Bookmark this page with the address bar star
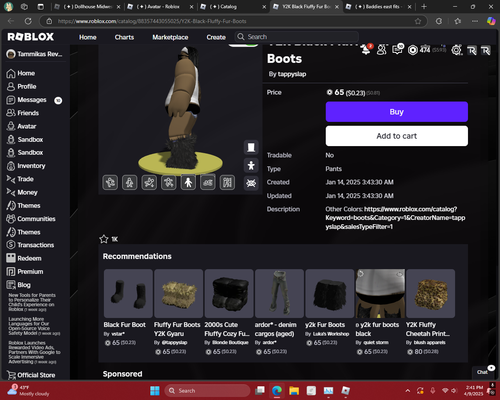The image size is (500, 400). tap(418, 21)
